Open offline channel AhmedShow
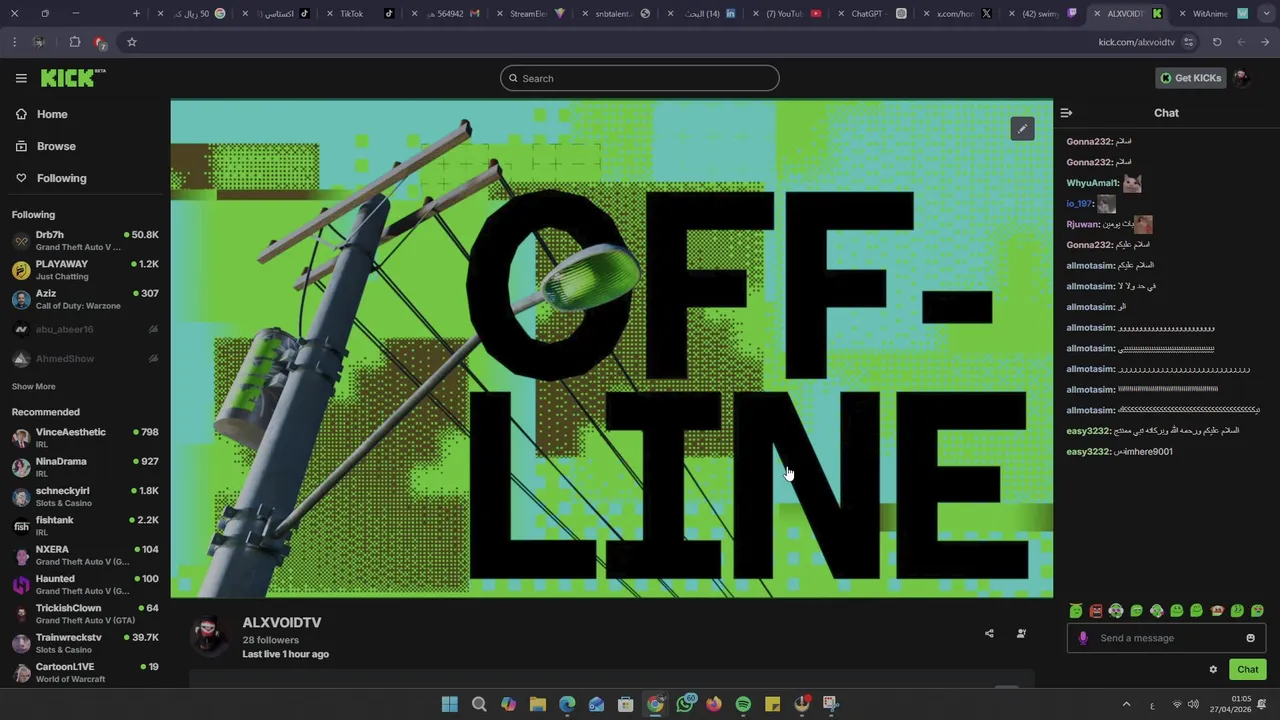This screenshot has height=720, width=1280. point(85,359)
